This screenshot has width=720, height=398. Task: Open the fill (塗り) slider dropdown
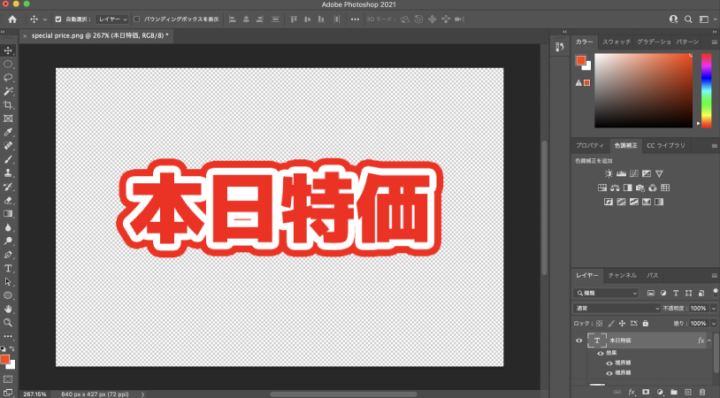click(x=714, y=324)
